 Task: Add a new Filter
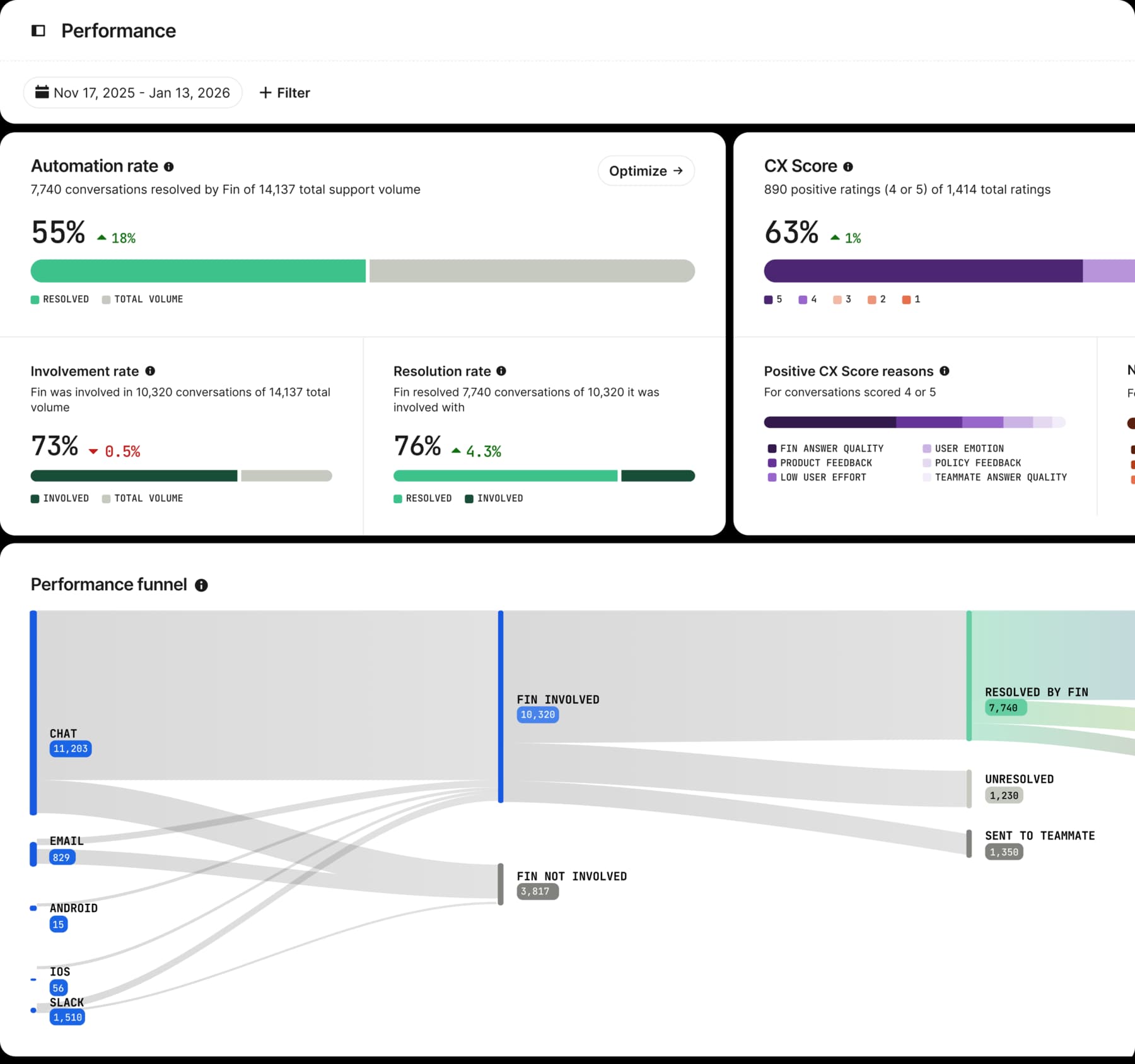click(x=284, y=93)
